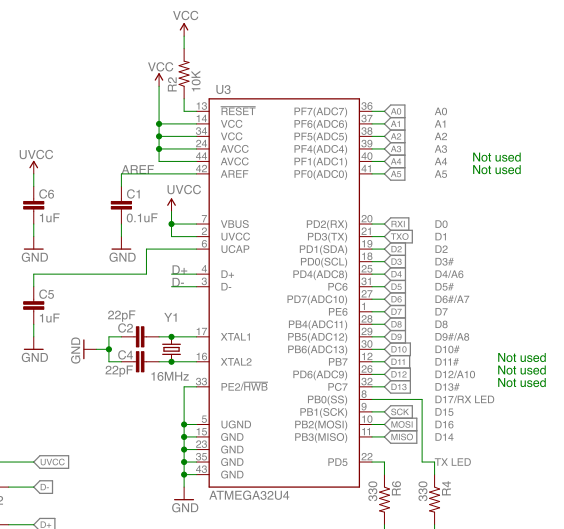Image resolution: width=564 pixels, height=529 pixels.
Task: Click the 0.1uF value of capacitor C1
Action: point(142,218)
